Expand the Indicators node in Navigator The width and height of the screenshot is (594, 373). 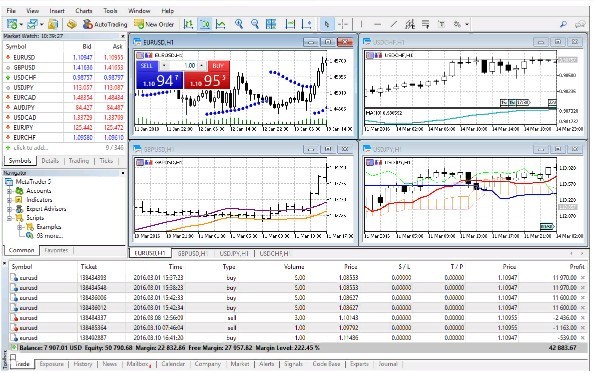pyautogui.click(x=9, y=200)
